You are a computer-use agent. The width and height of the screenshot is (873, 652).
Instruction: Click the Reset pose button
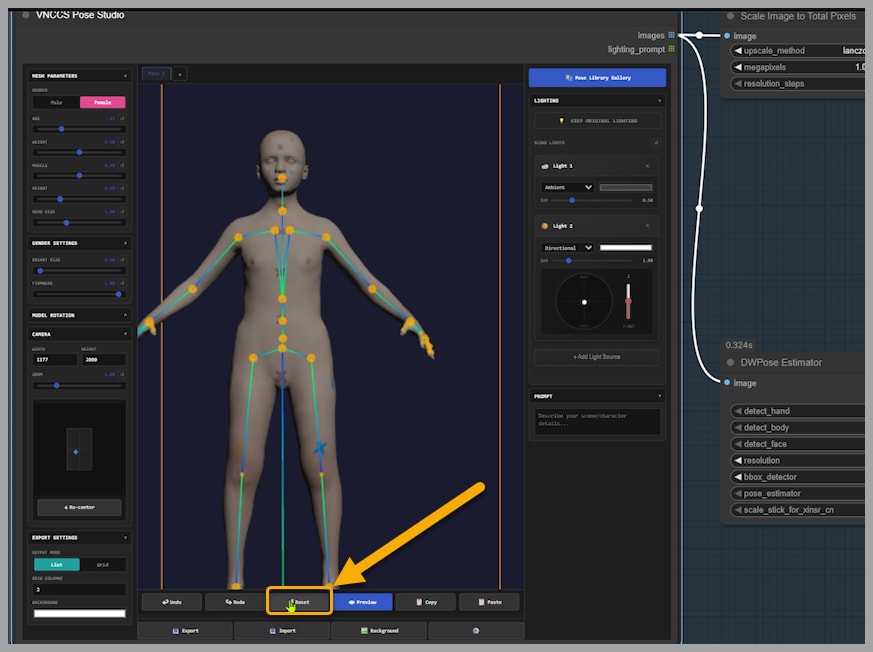pos(300,602)
